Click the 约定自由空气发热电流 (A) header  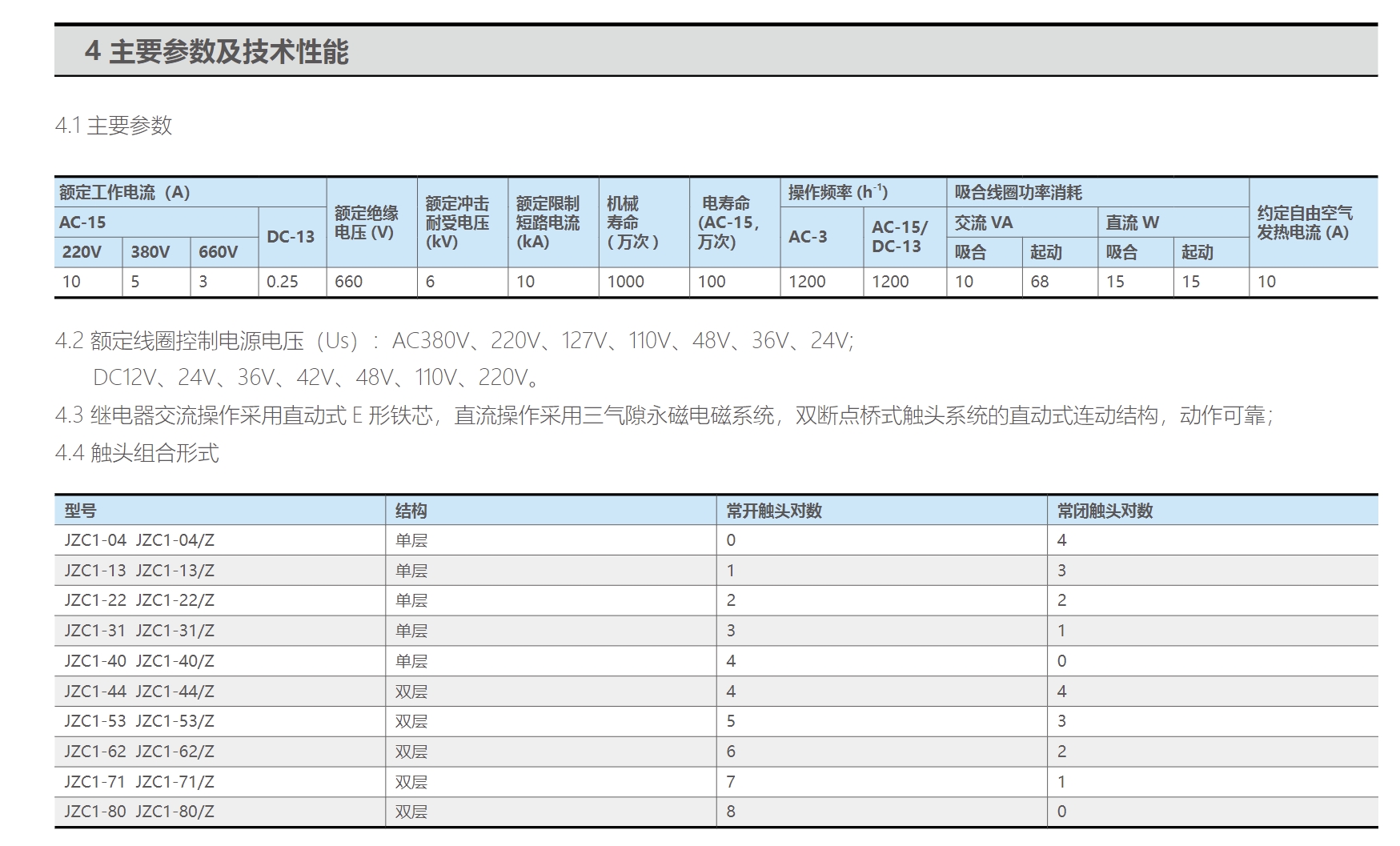click(x=1304, y=223)
